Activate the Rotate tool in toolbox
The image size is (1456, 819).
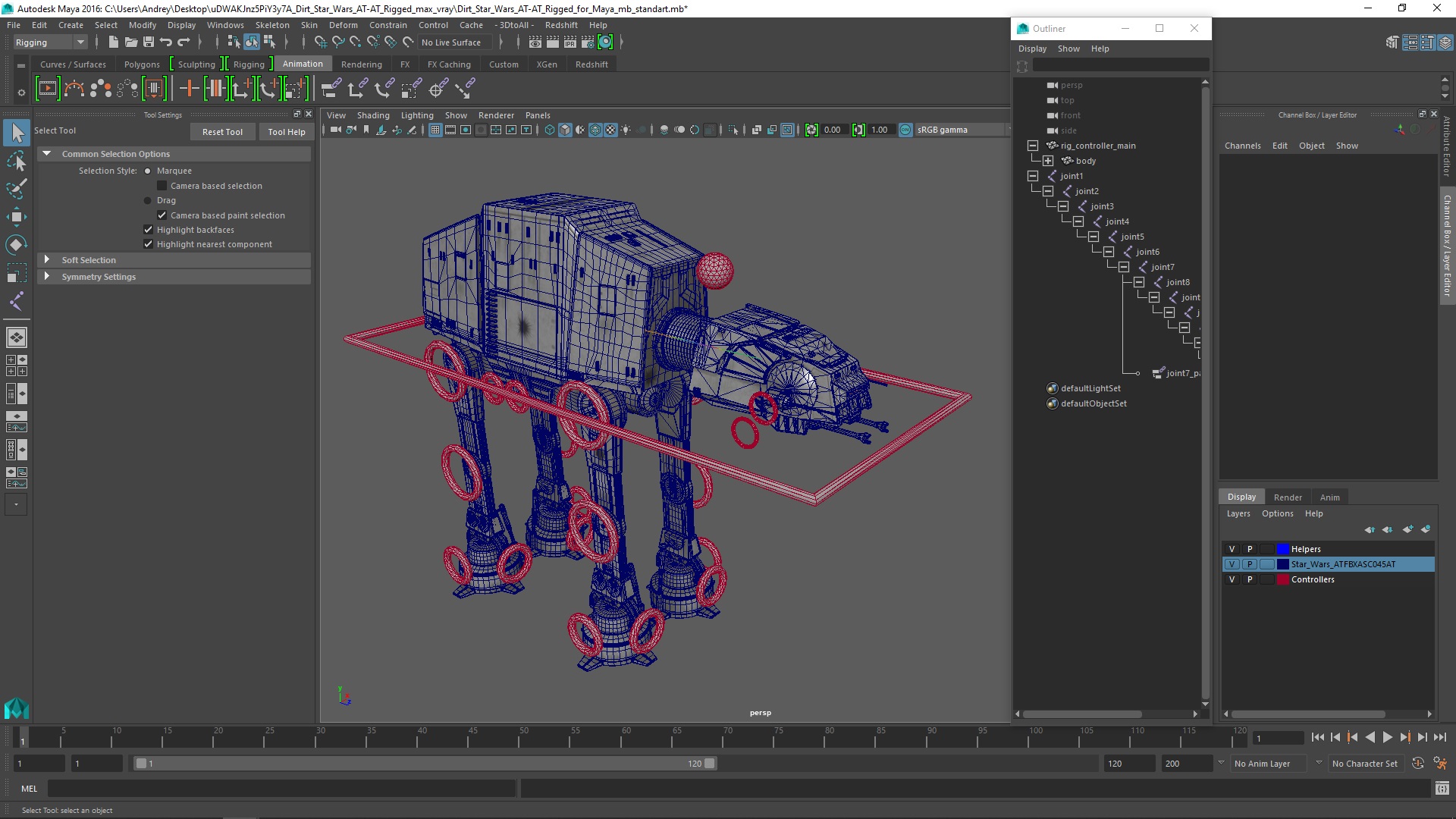point(17,244)
